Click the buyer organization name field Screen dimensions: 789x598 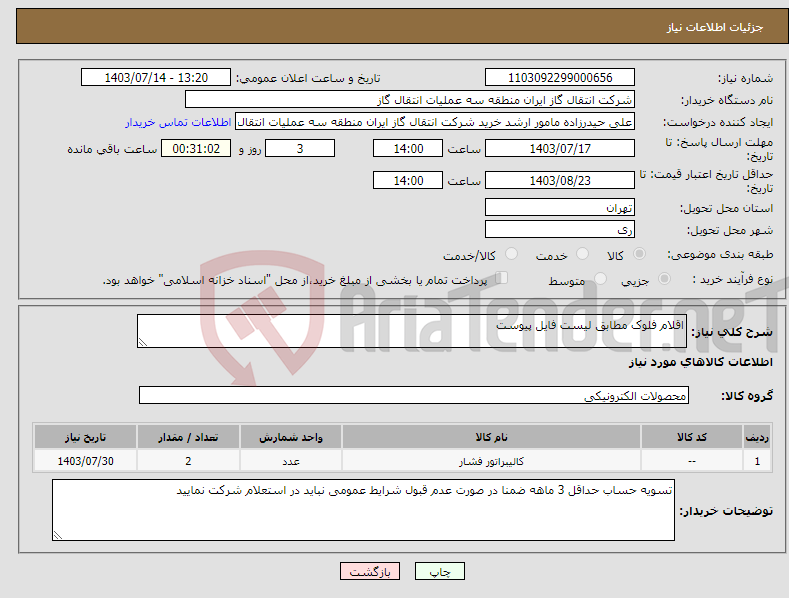[410, 100]
